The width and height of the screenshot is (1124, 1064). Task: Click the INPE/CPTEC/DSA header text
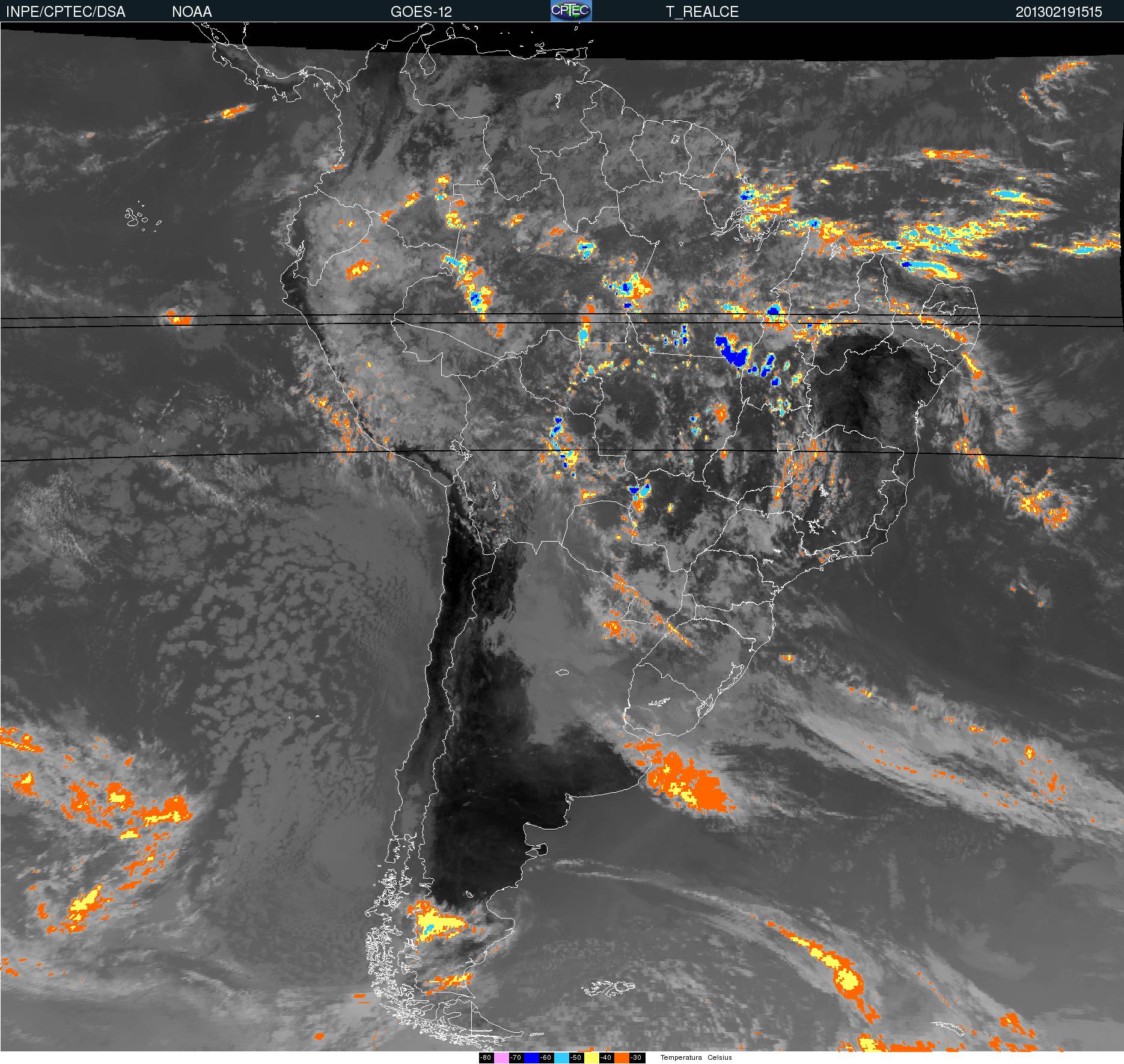click(x=66, y=11)
